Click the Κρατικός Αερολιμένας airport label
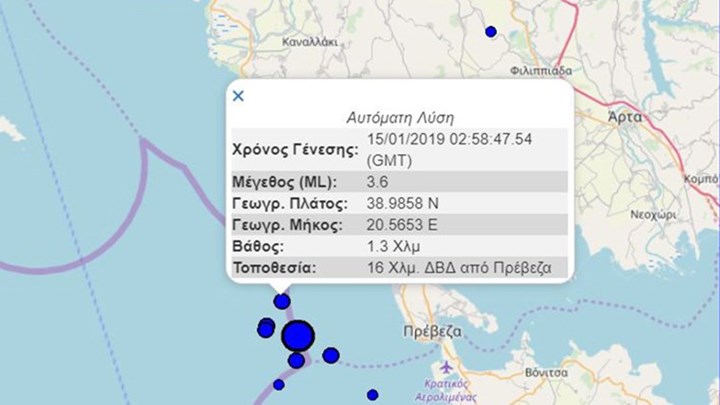This screenshot has width=720, height=405. point(446,390)
